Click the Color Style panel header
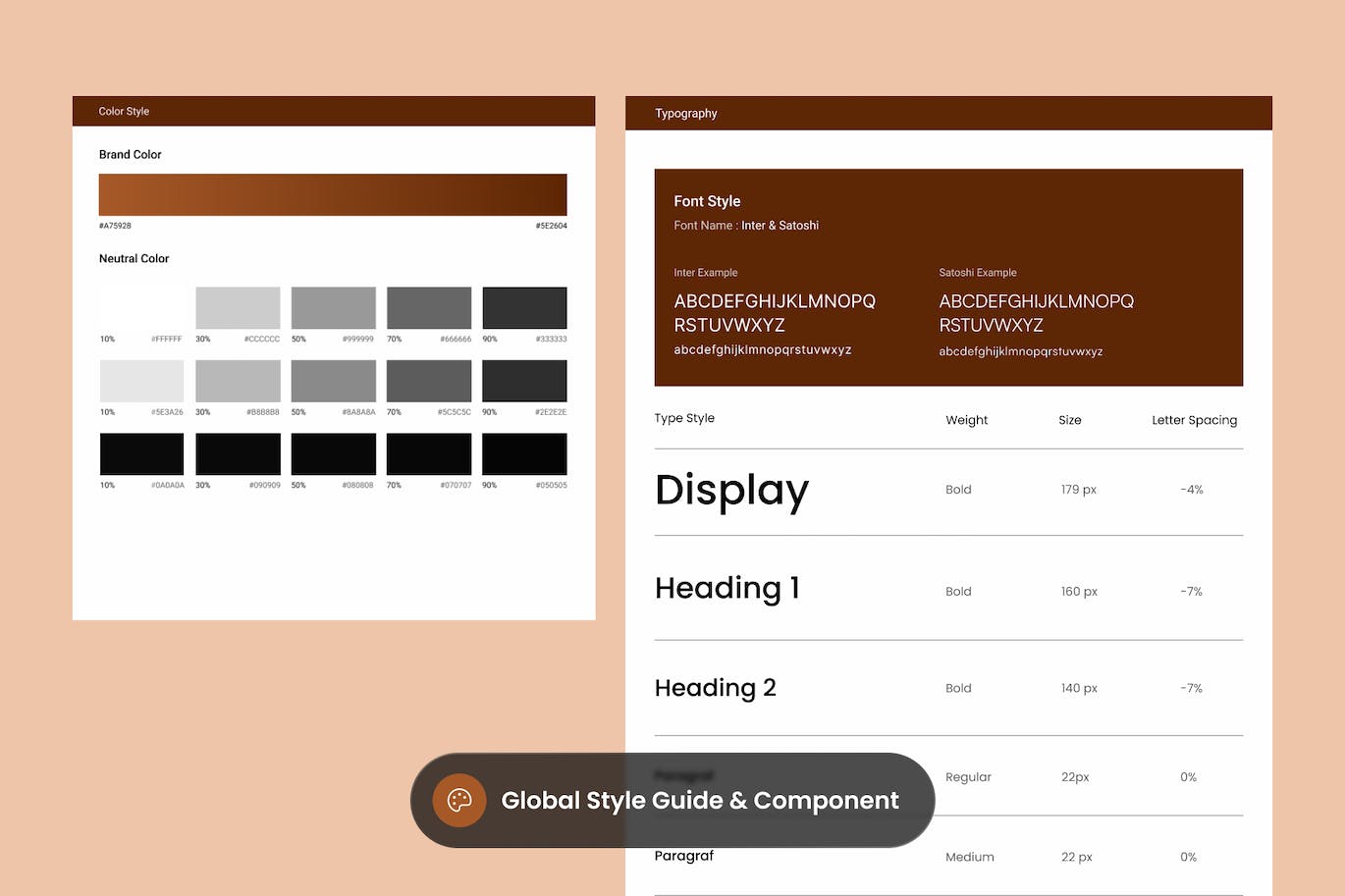This screenshot has width=1345, height=896. tap(334, 111)
